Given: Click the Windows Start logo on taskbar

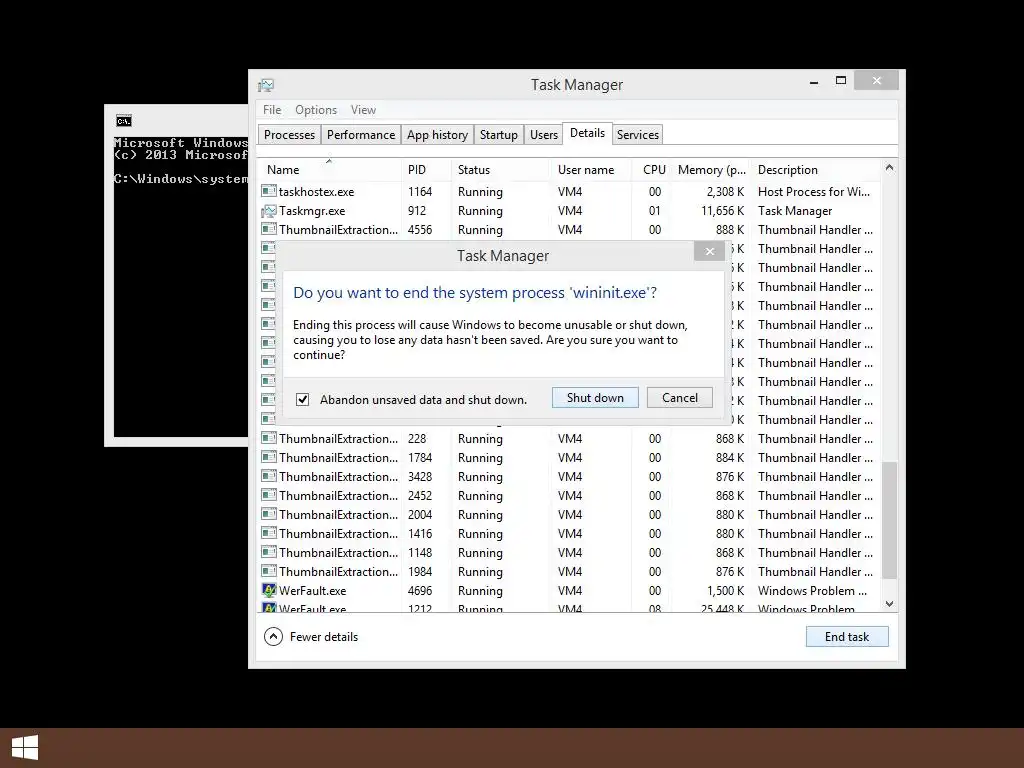Looking at the screenshot, I should click(x=25, y=747).
